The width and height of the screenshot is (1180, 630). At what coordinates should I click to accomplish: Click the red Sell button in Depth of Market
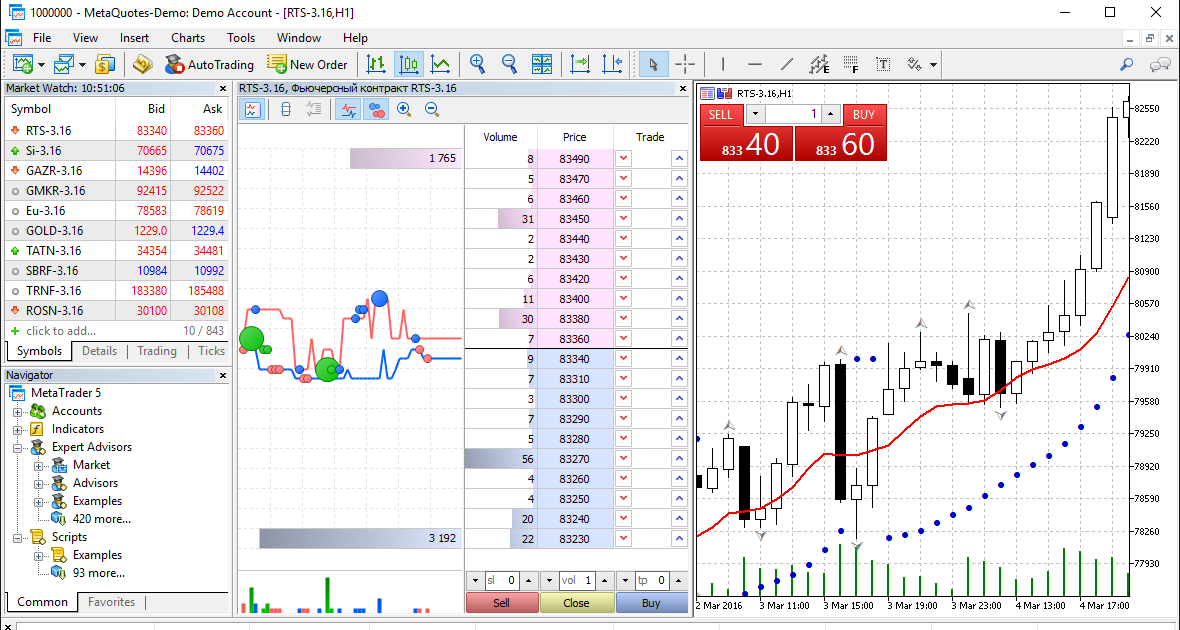pos(502,603)
